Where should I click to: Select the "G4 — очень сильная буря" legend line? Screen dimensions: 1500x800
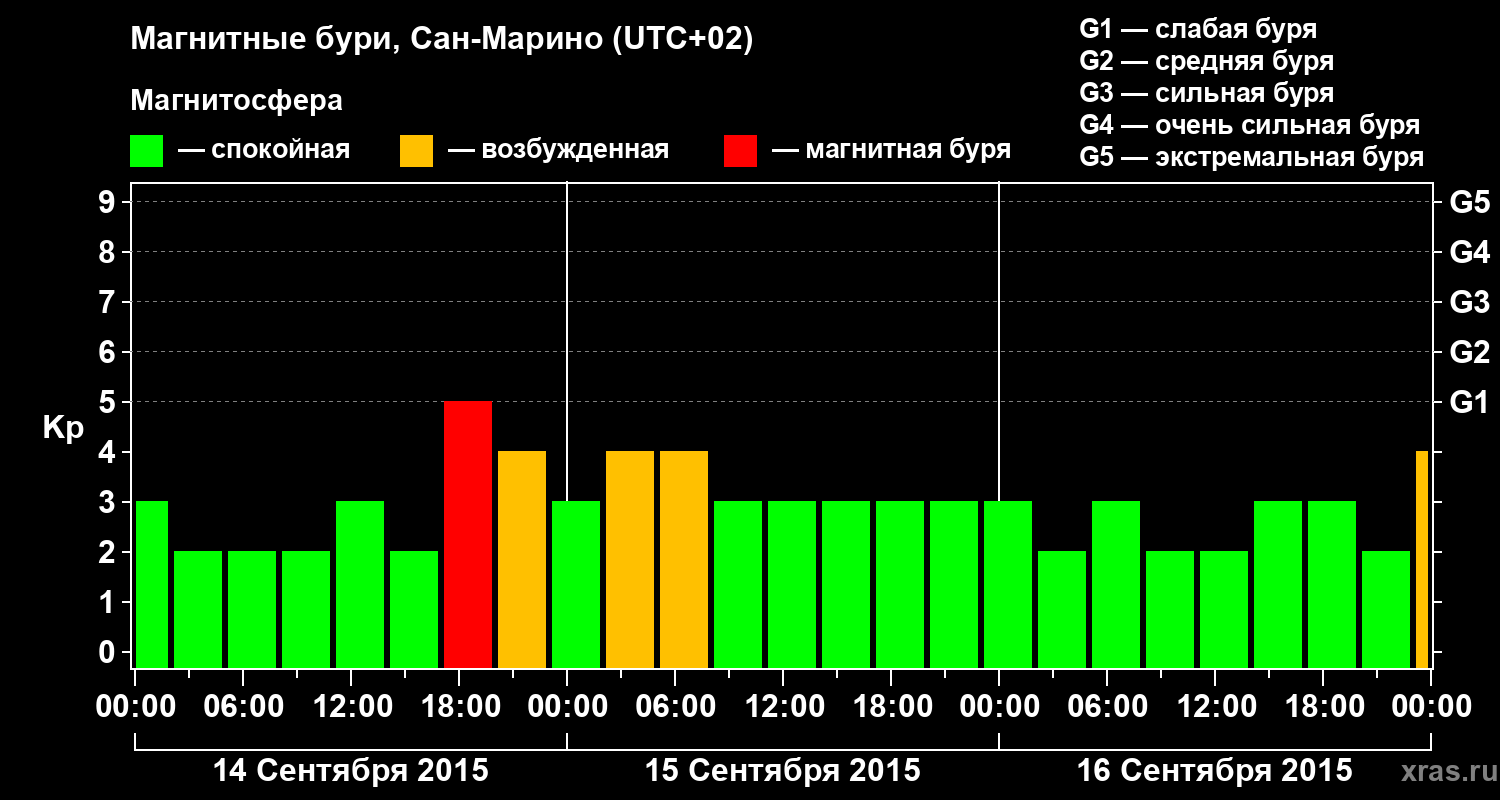click(x=1250, y=125)
